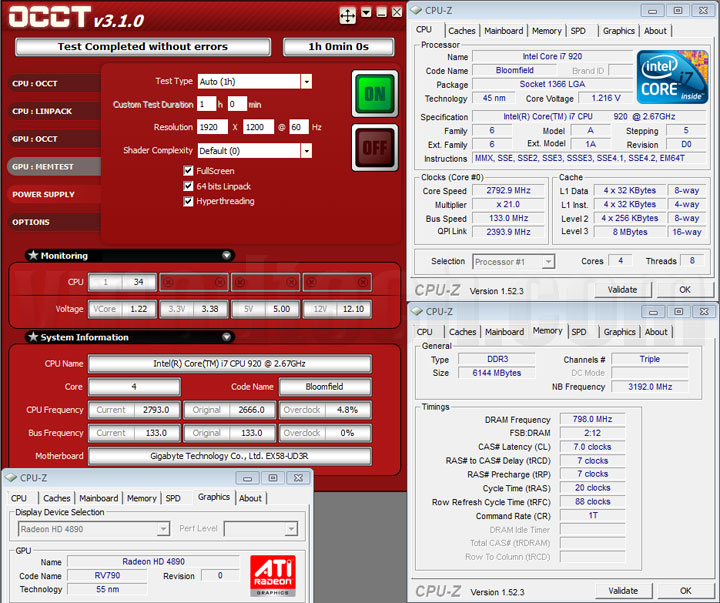Click the Custom Test Duration hours field
Image resolution: width=720 pixels, height=603 pixels.
pos(206,104)
